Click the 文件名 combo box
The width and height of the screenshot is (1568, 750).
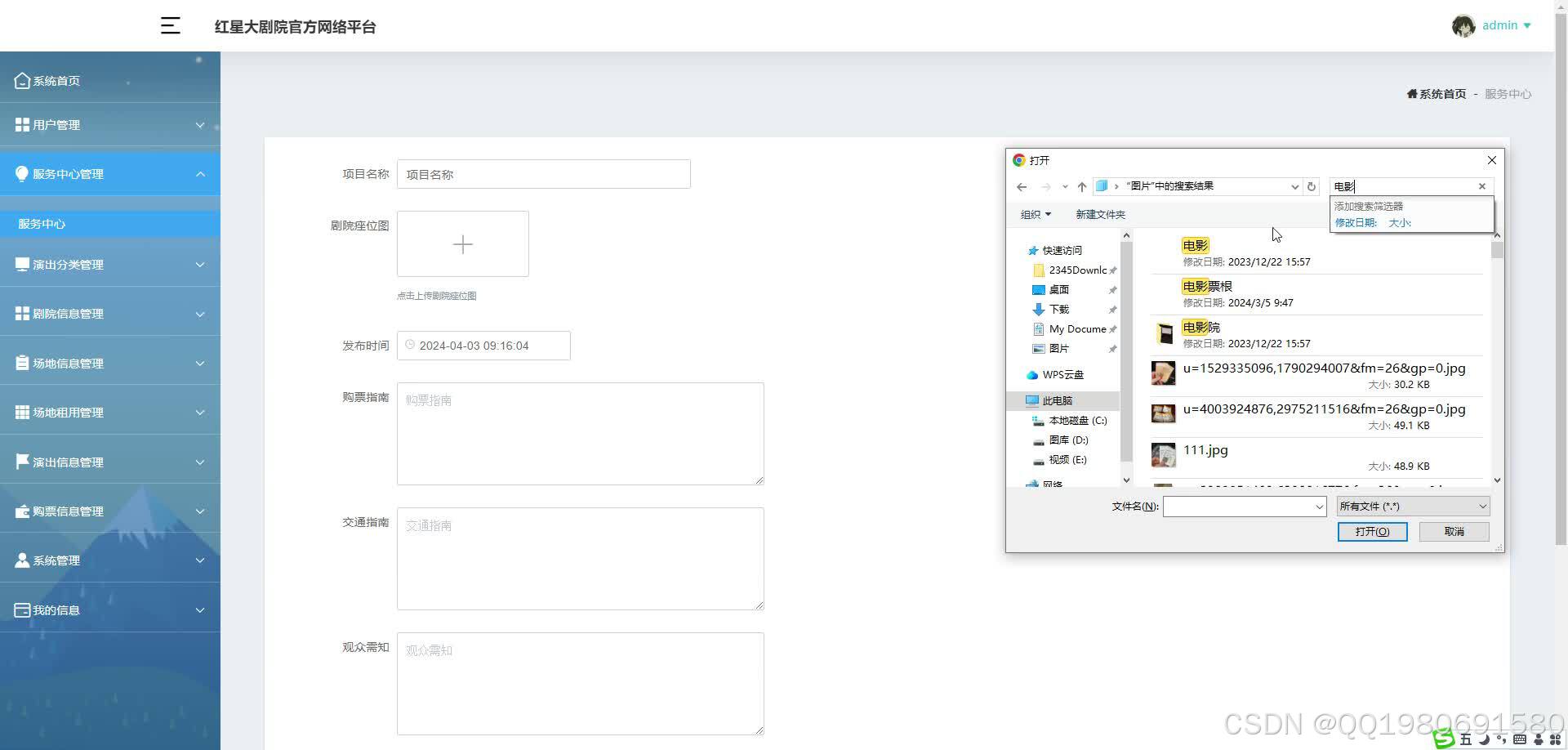pyautogui.click(x=1244, y=507)
